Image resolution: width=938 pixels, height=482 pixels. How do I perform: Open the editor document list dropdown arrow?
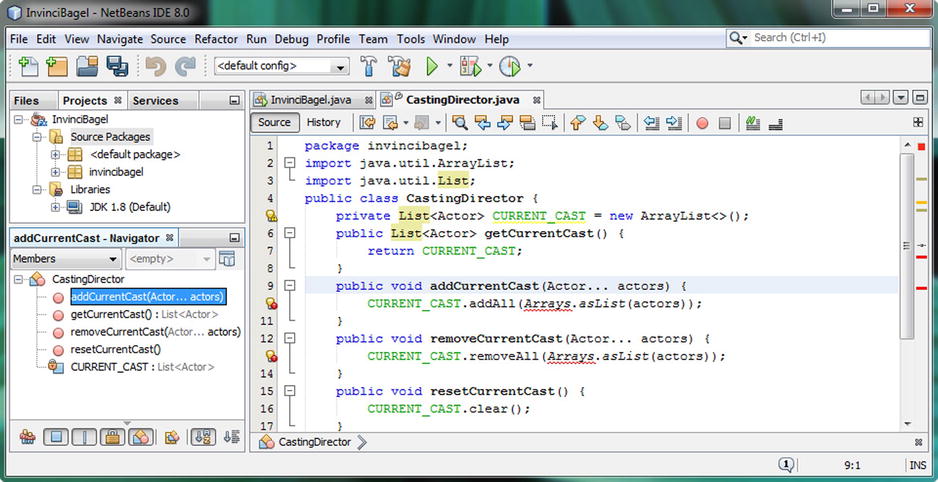point(902,97)
